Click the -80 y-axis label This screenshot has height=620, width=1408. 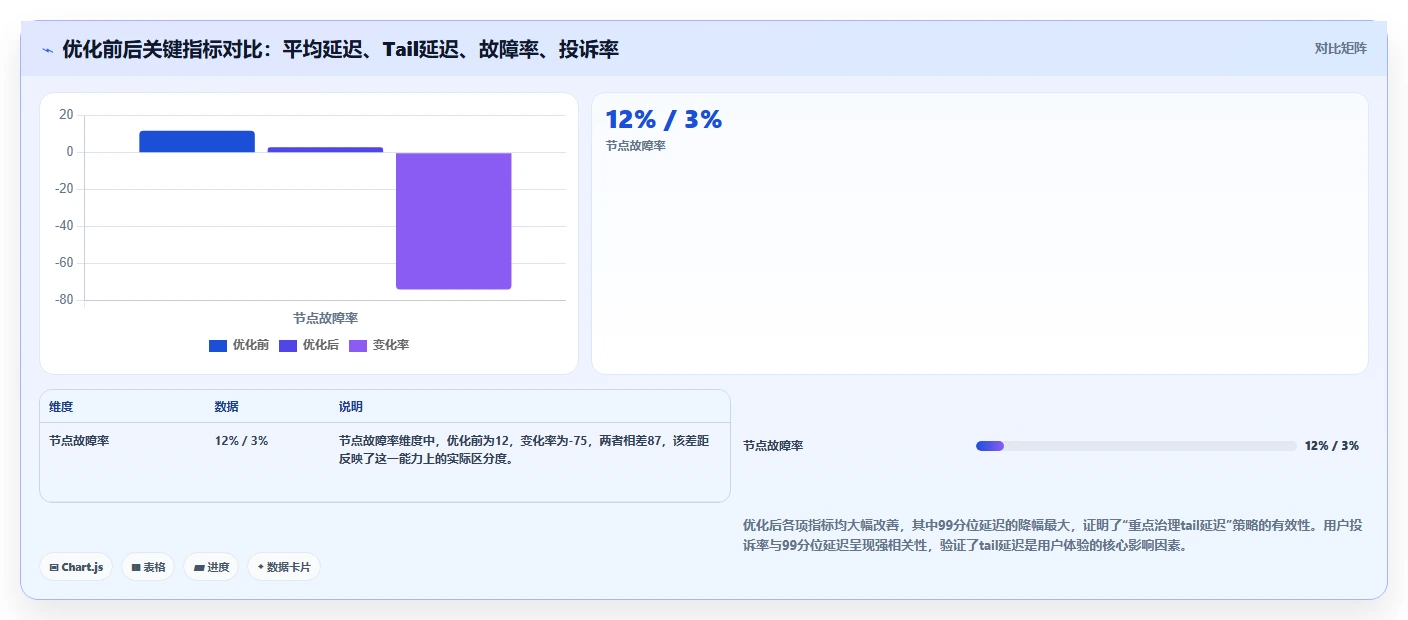tap(62, 300)
